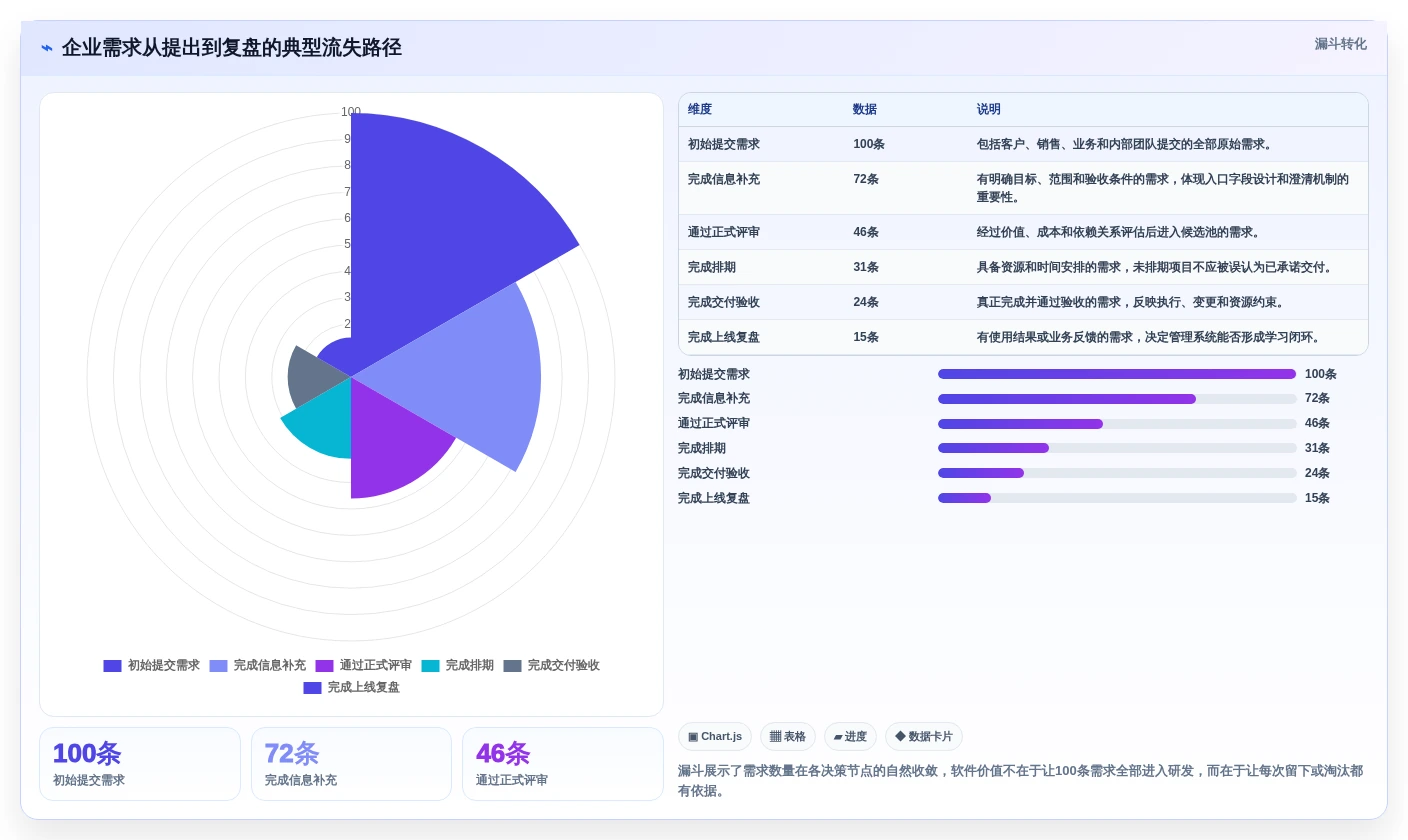1408x840 pixels.
Task: Click the 24条 value in the table
Action: pyautogui.click(x=866, y=303)
